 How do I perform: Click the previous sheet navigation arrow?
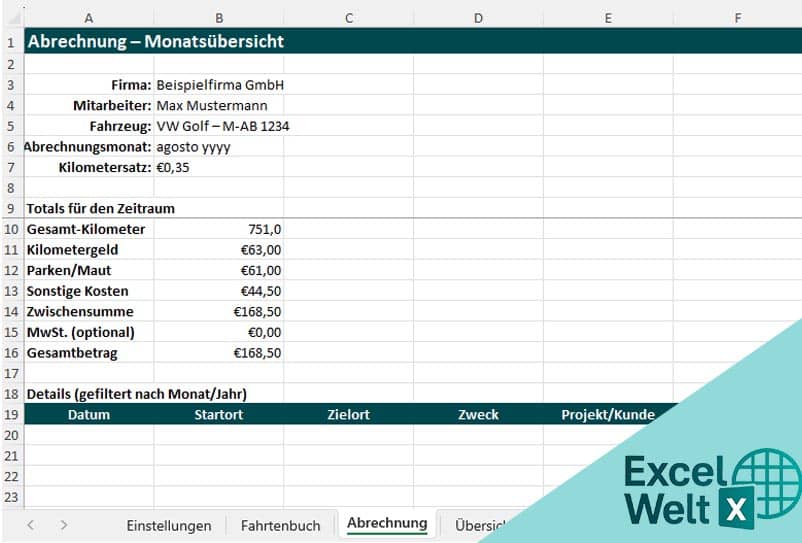pos(30,525)
